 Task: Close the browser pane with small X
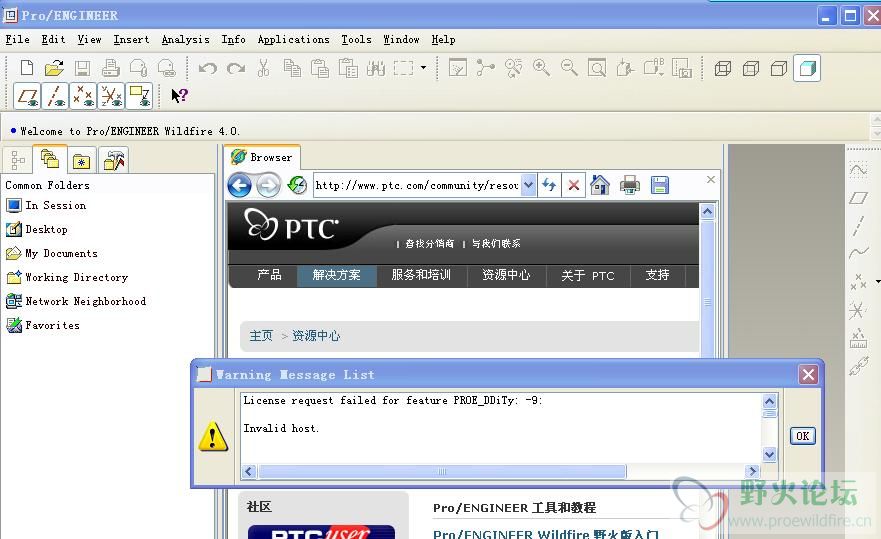click(711, 179)
